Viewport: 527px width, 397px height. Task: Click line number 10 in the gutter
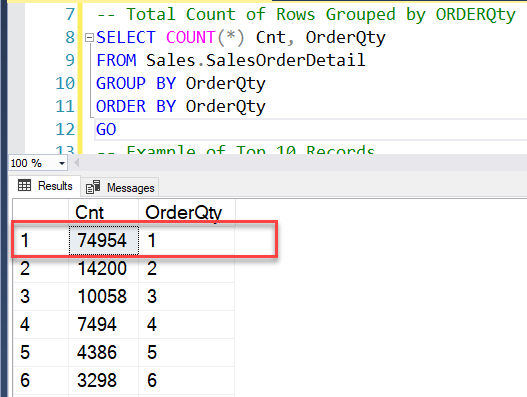[65, 83]
